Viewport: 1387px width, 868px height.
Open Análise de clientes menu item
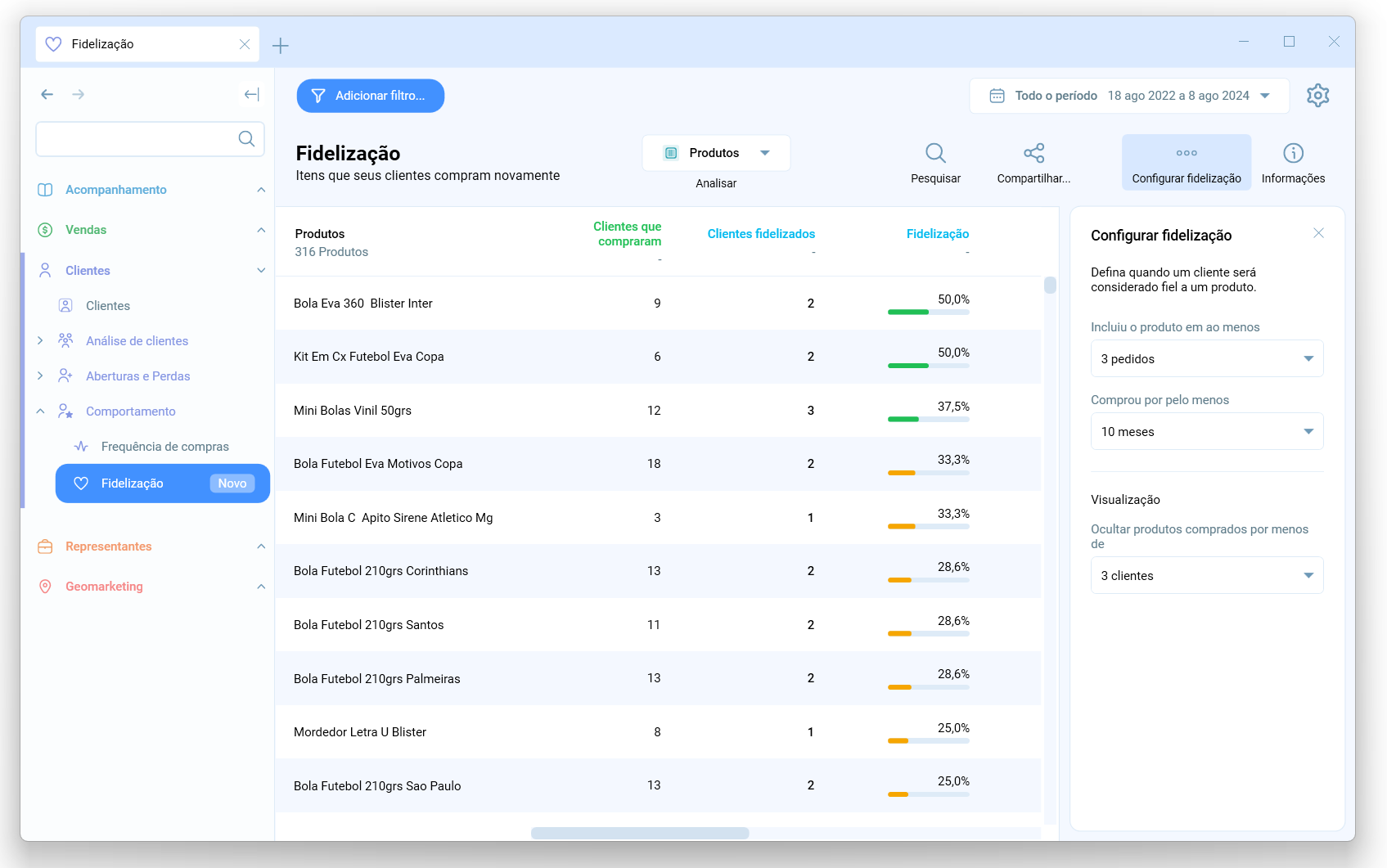[x=137, y=340]
